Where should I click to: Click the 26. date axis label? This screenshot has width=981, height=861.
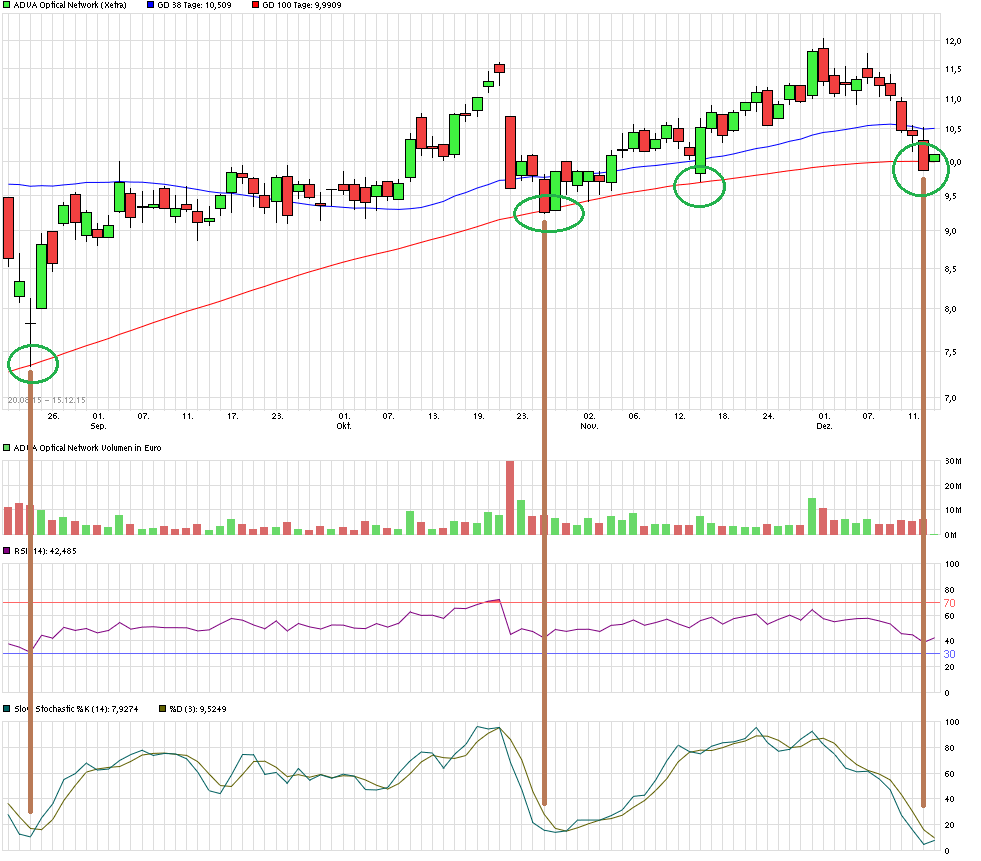pos(53,416)
